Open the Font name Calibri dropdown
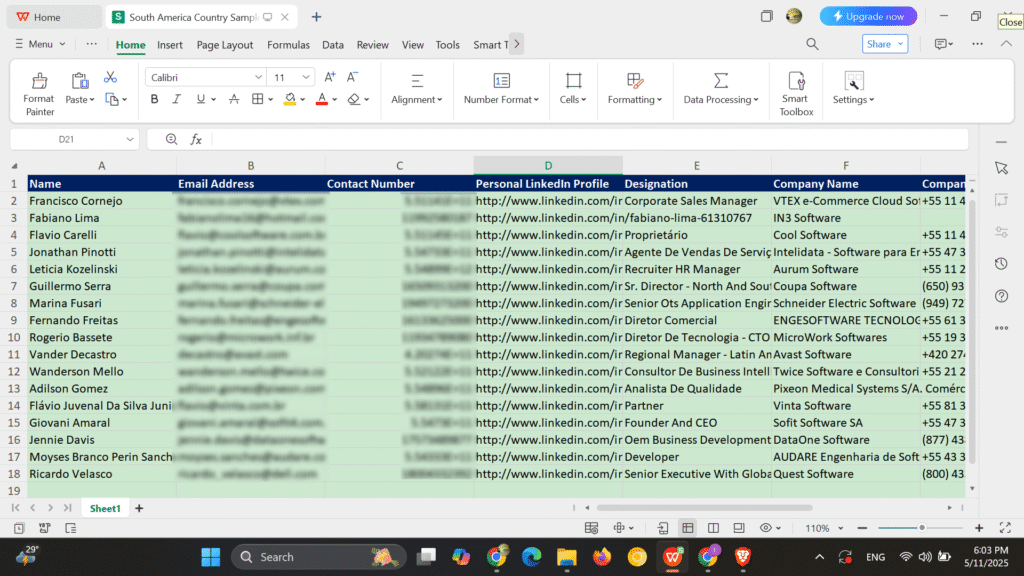 [x=258, y=77]
